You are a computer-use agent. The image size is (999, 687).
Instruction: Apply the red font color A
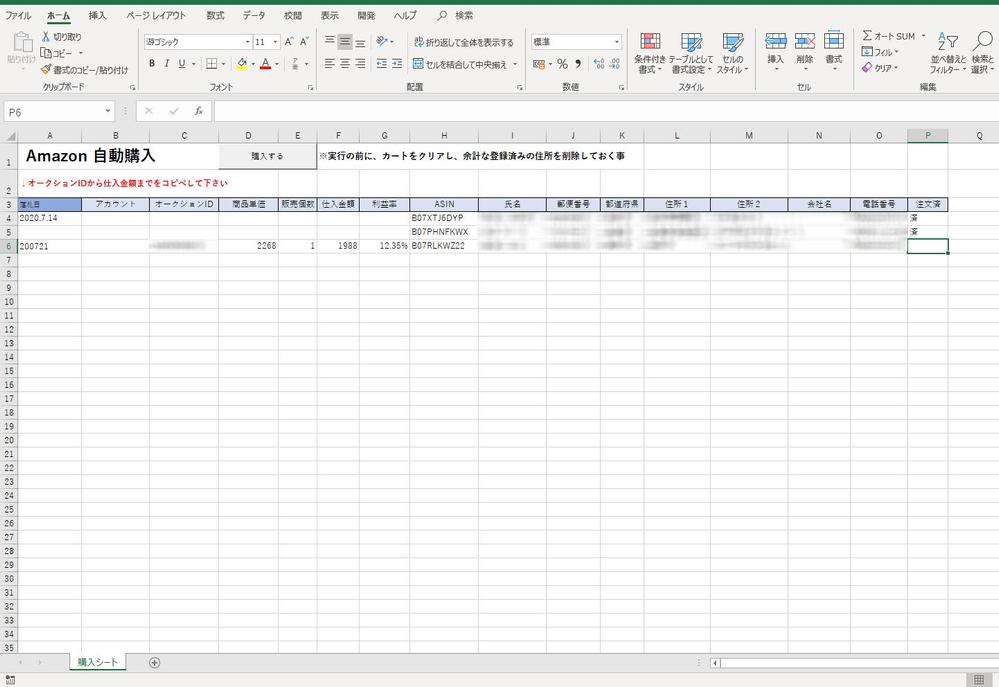[x=266, y=64]
